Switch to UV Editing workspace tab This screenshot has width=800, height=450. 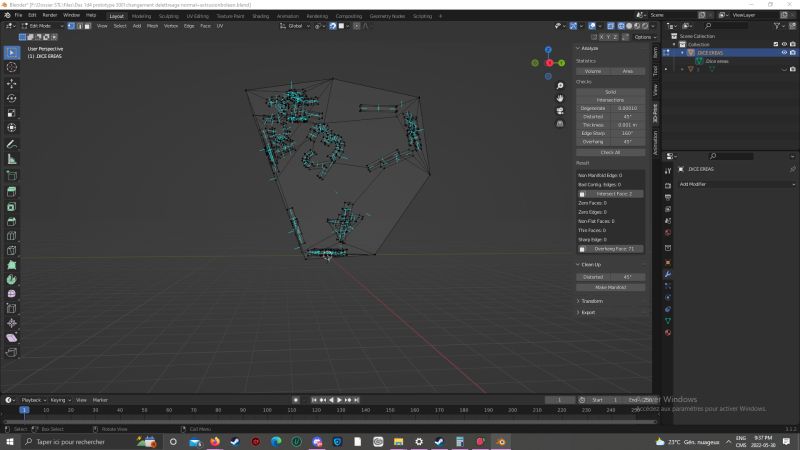(x=197, y=16)
